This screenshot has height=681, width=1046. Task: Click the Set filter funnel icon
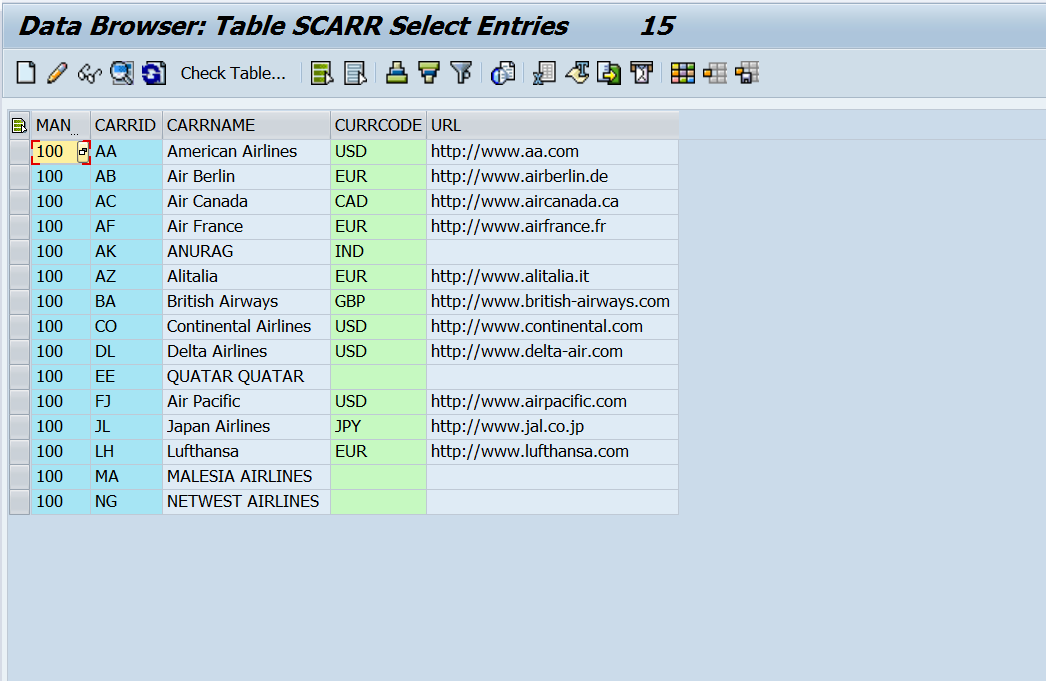pos(461,72)
